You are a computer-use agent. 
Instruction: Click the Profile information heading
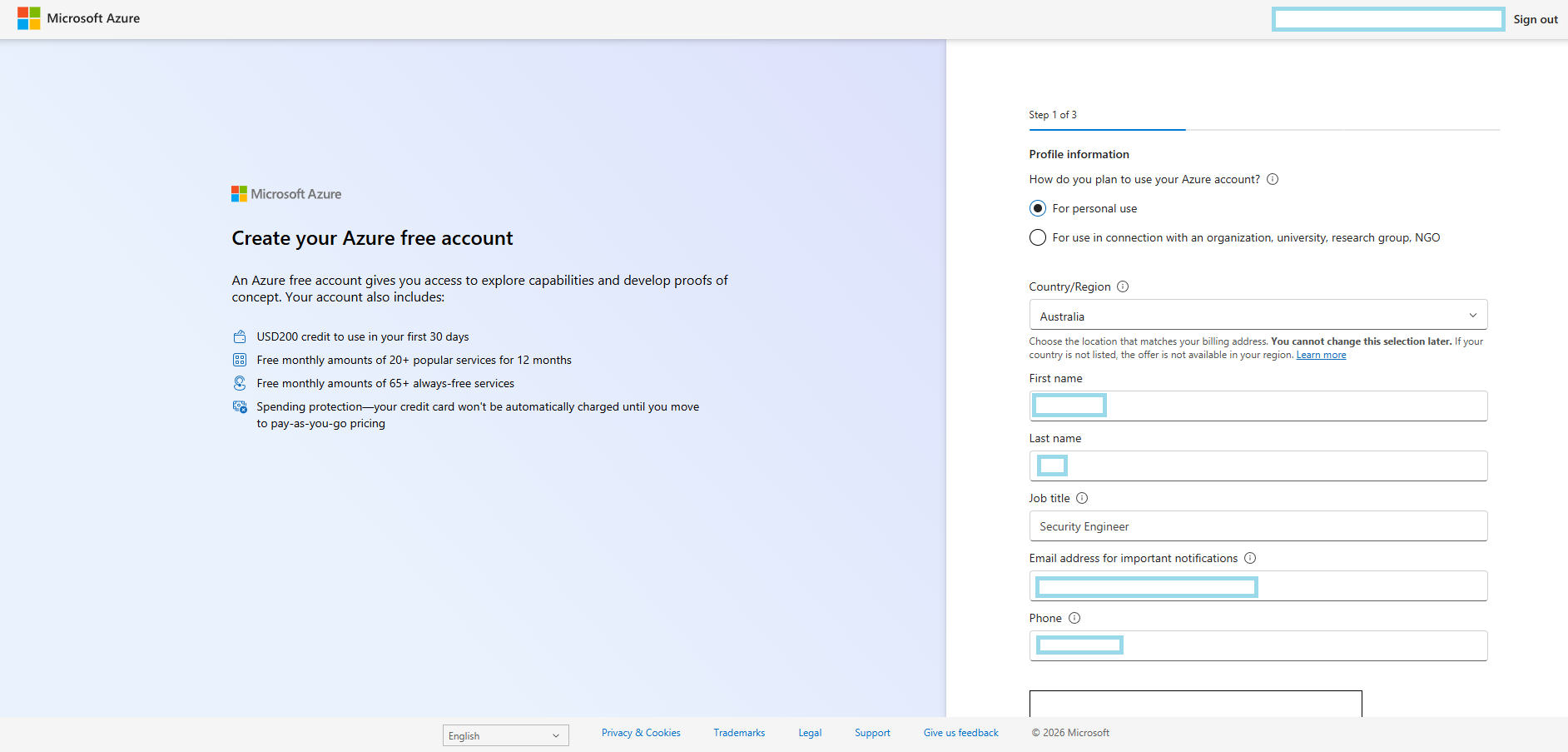pos(1079,154)
